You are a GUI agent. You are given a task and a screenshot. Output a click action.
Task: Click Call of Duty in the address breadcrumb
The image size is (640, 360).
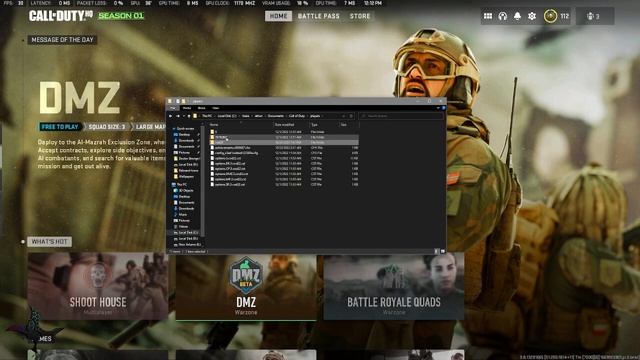point(297,116)
